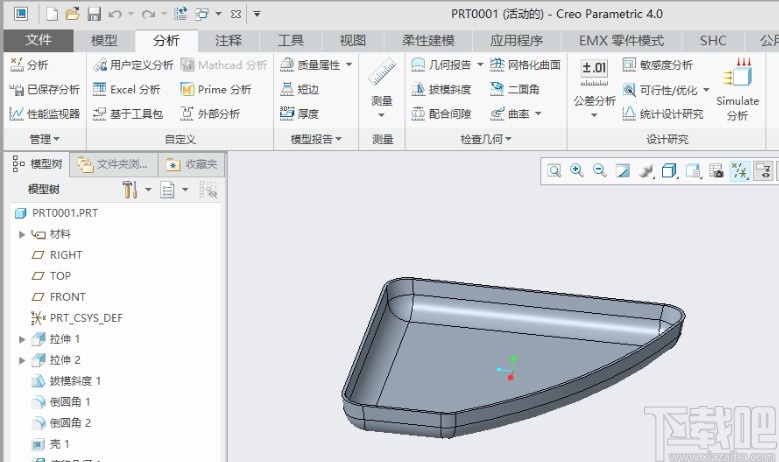779x462 pixels.
Task: Launch Simulate 分析
Action: (x=737, y=89)
